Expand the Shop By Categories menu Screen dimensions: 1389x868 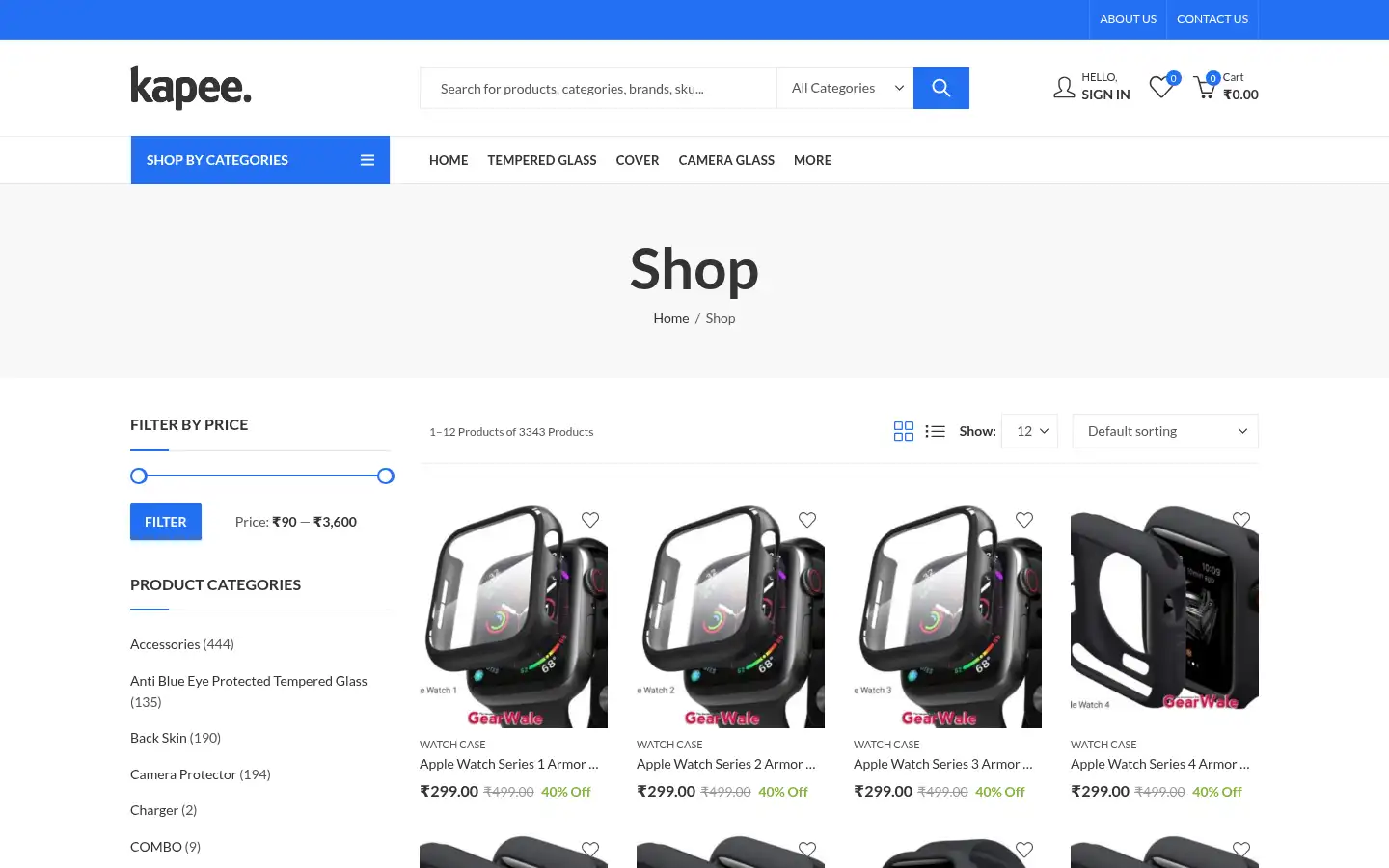point(260,160)
